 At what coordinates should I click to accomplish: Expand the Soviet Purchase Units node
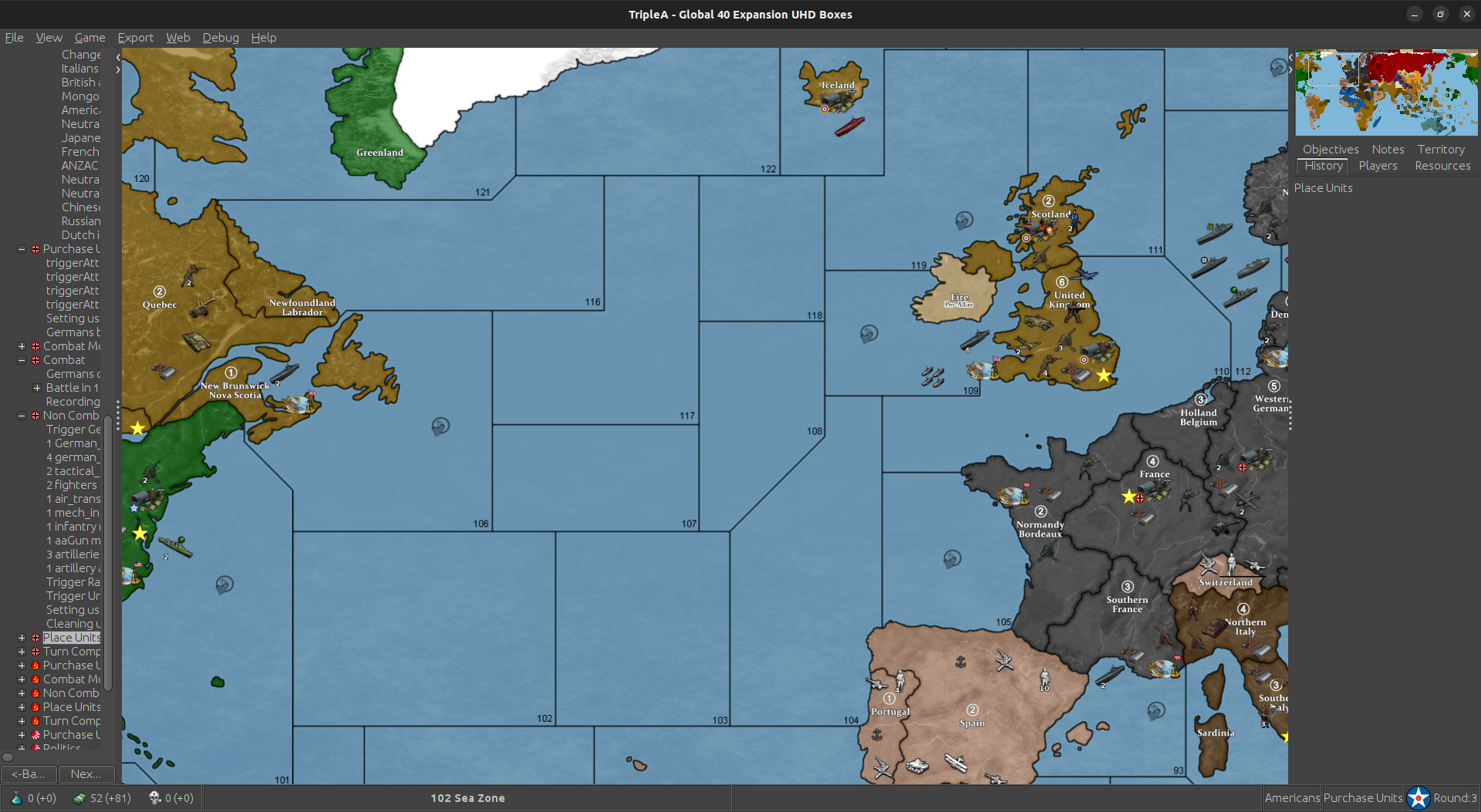(x=22, y=665)
